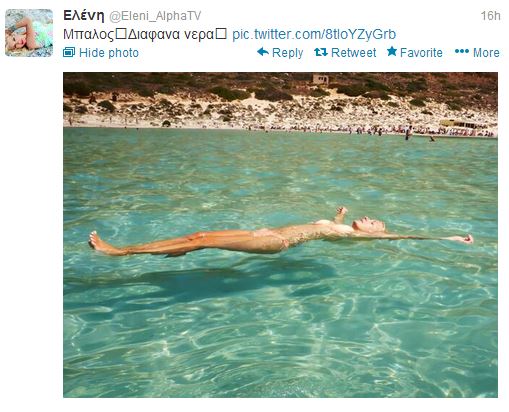Viewport: 509px width, 412px height.
Task: Mark tweet as Favorite via text label
Action: 421,53
